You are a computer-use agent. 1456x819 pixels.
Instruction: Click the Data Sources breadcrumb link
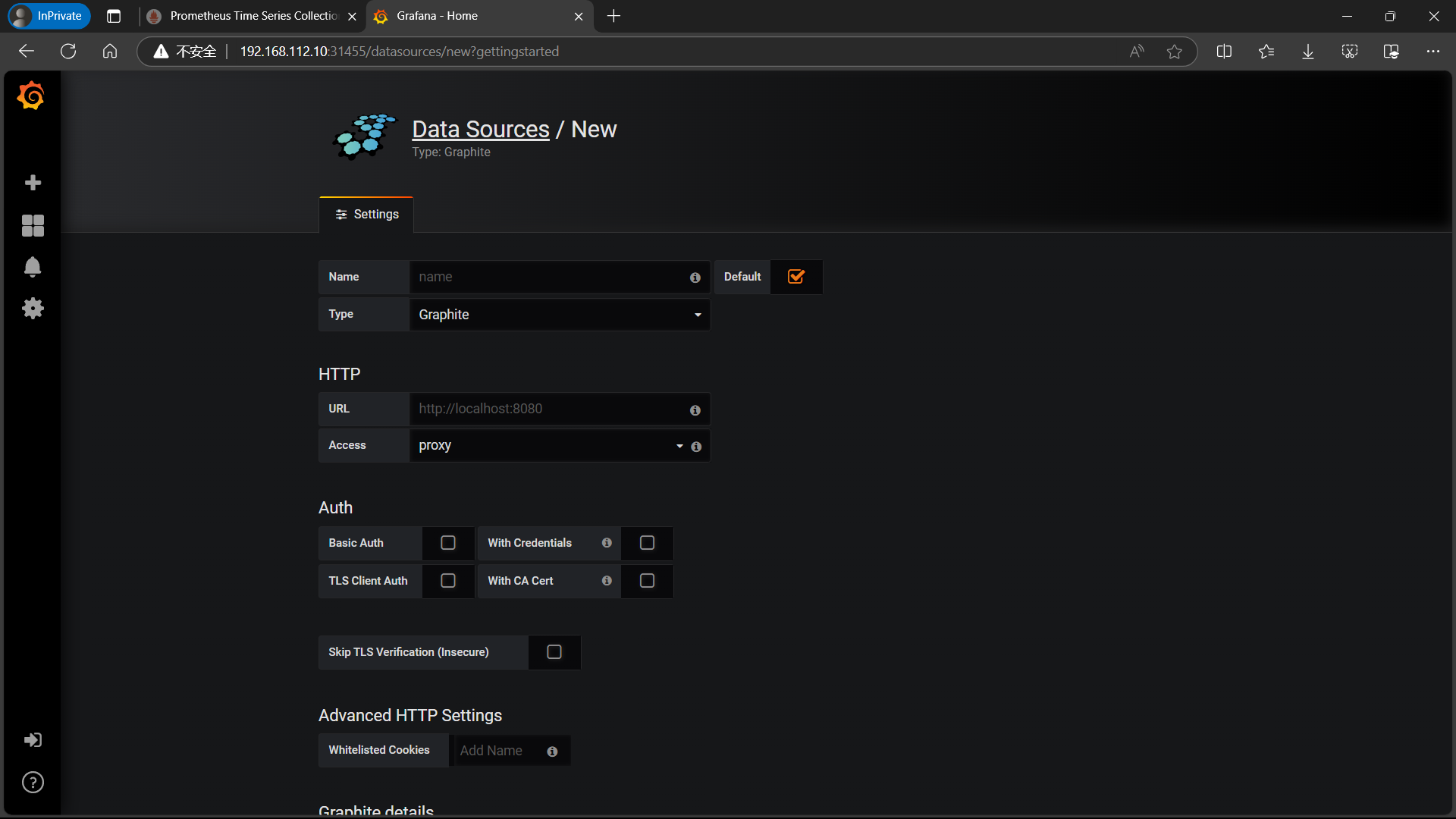[x=480, y=130]
